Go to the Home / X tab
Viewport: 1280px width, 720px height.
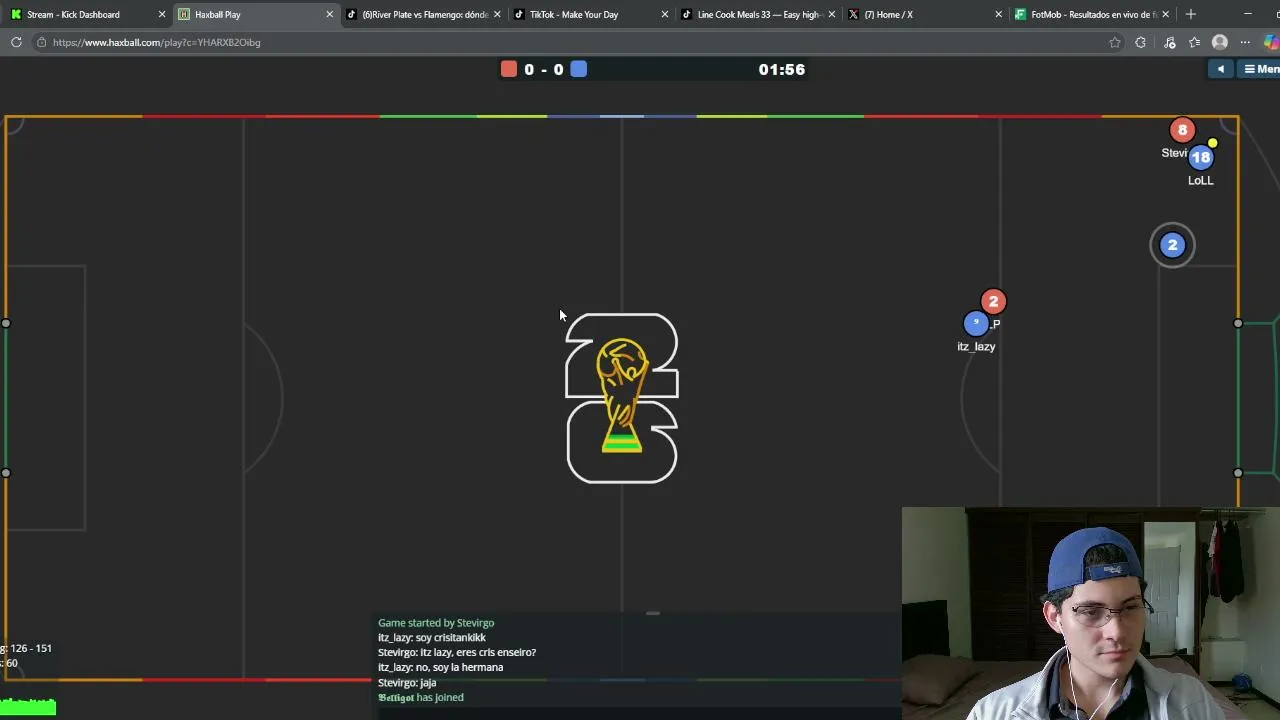click(924, 14)
